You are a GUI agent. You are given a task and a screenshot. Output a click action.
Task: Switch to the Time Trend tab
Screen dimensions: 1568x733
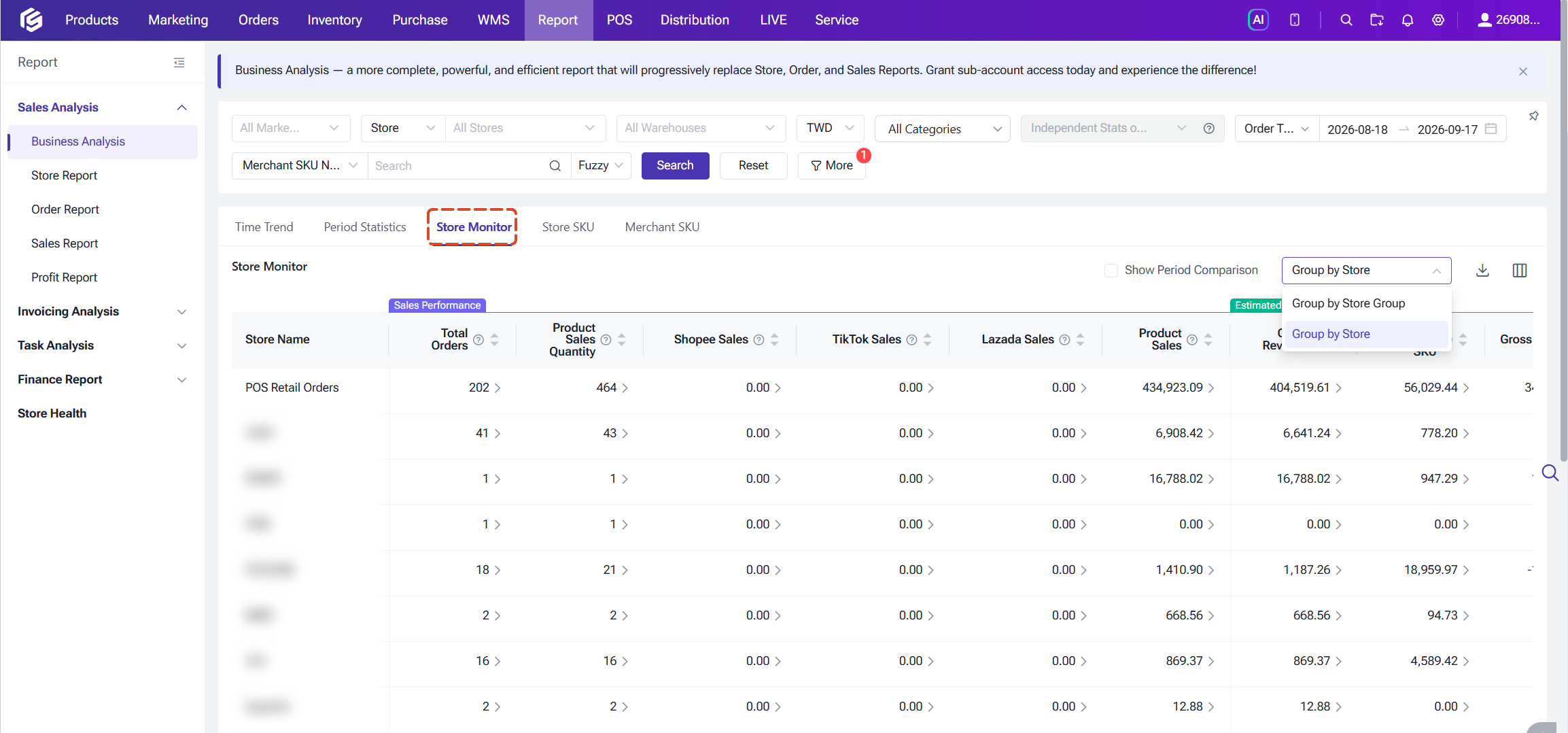tap(264, 227)
